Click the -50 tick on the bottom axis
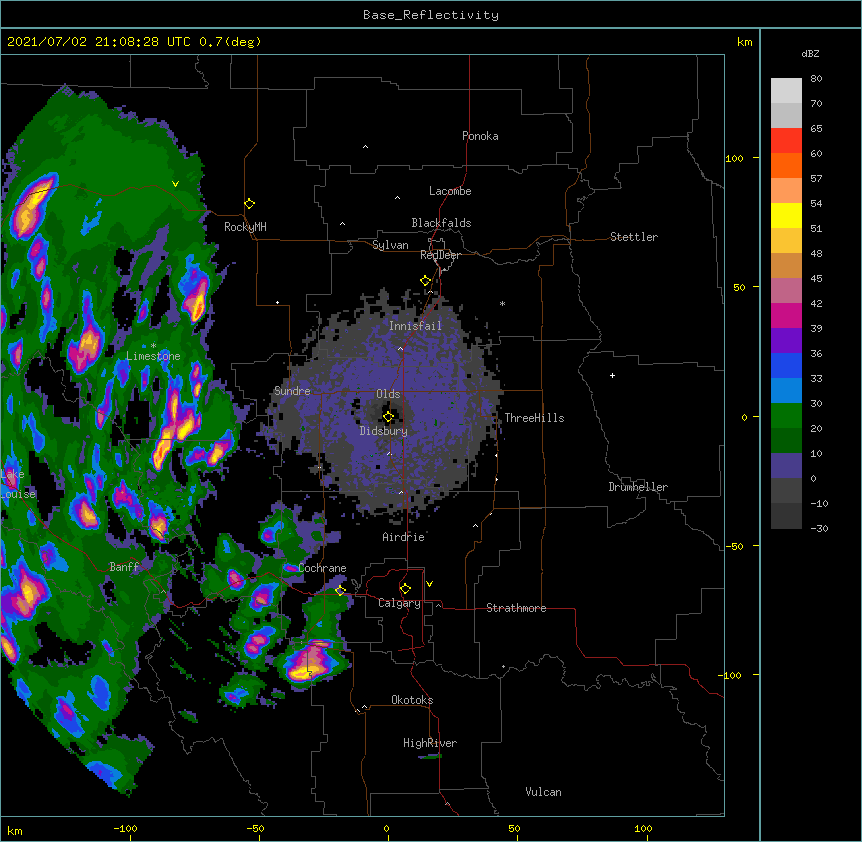 [255, 828]
